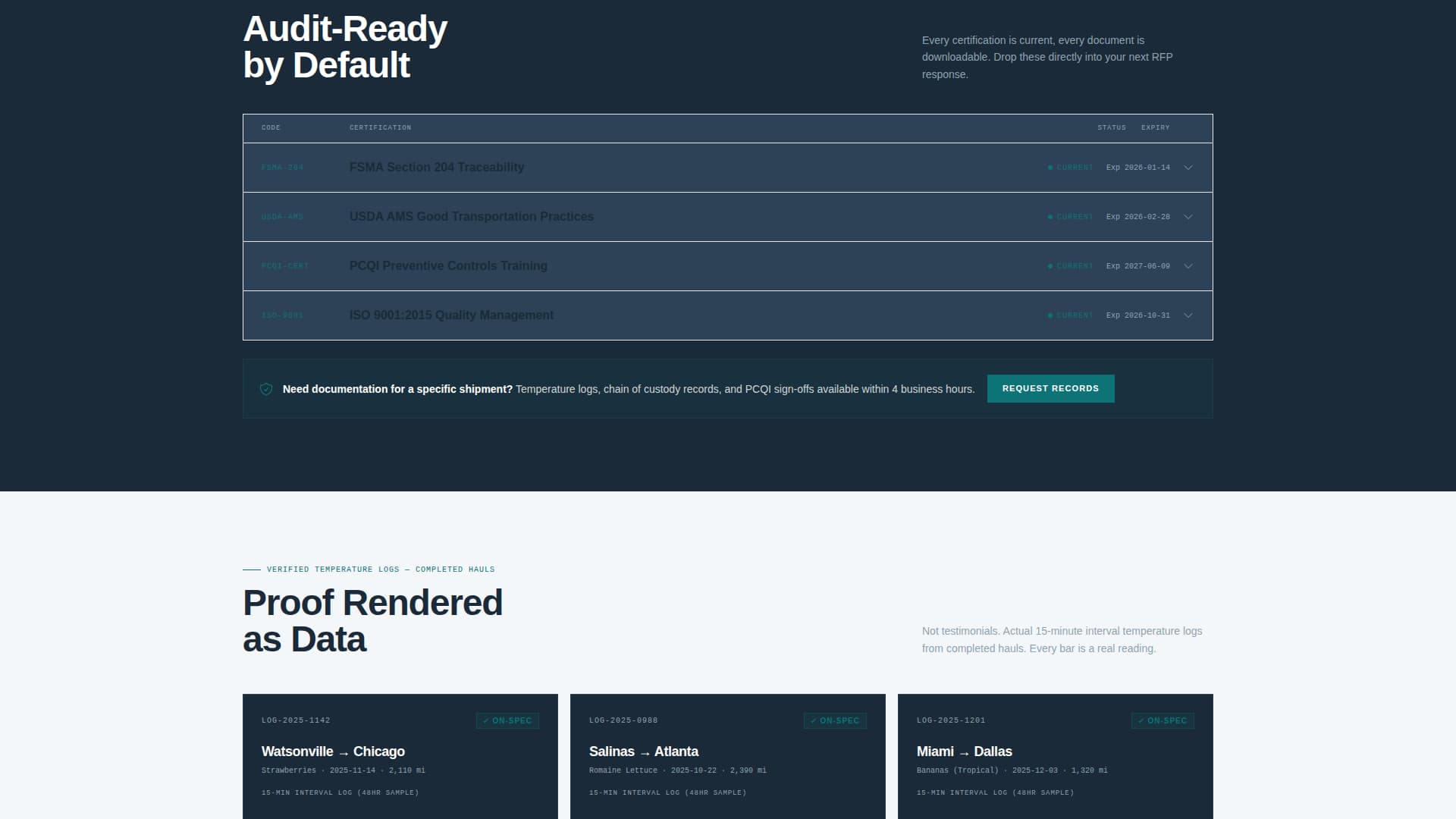
Task: Open the Salinas → Atlanta log card
Action: pyautogui.click(x=728, y=756)
